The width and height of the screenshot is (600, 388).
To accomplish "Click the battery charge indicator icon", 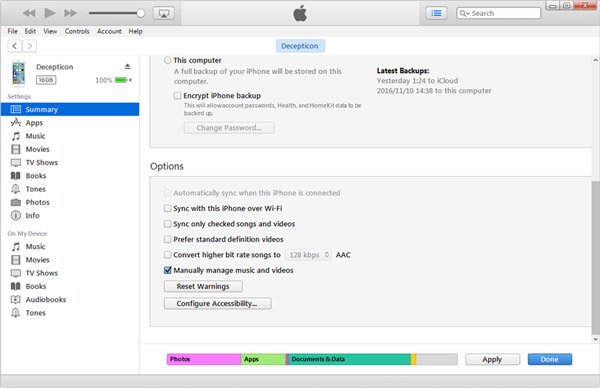I will [x=121, y=80].
